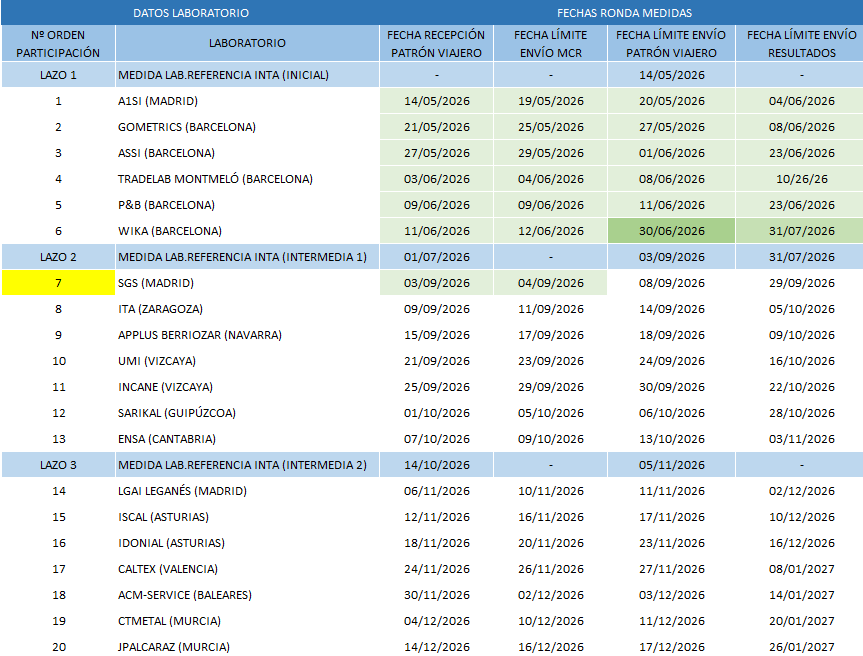Click shipping date 05/11/2026 in LAZO 3 row
The height and width of the screenshot is (656, 863).
(671, 465)
